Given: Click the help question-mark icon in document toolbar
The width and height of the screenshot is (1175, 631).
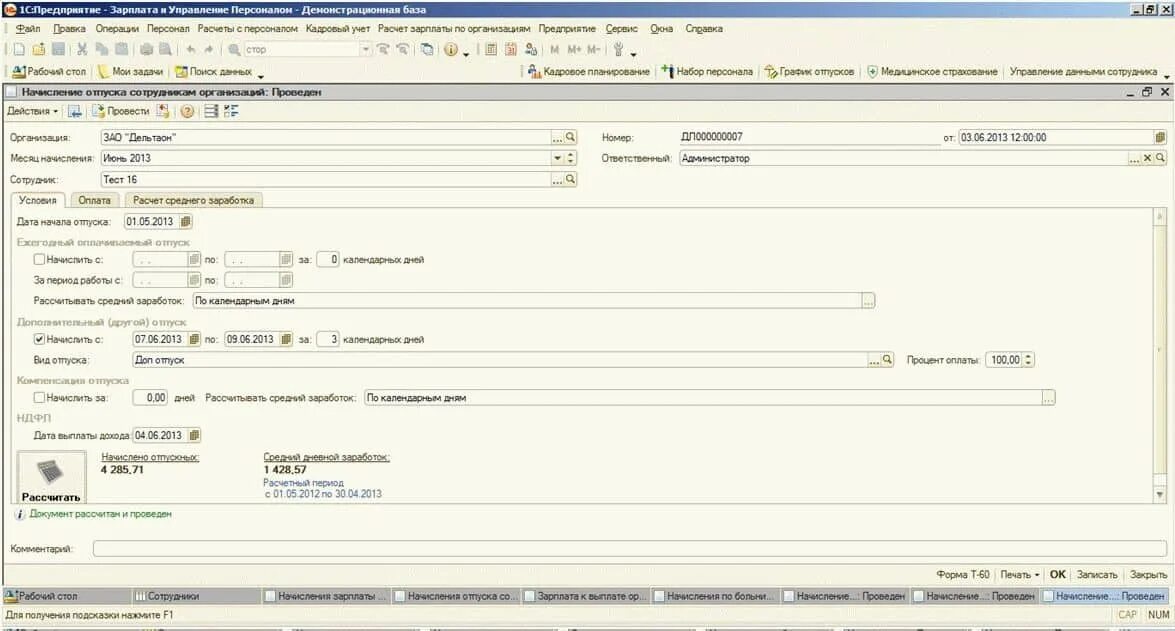Looking at the screenshot, I should tap(187, 111).
